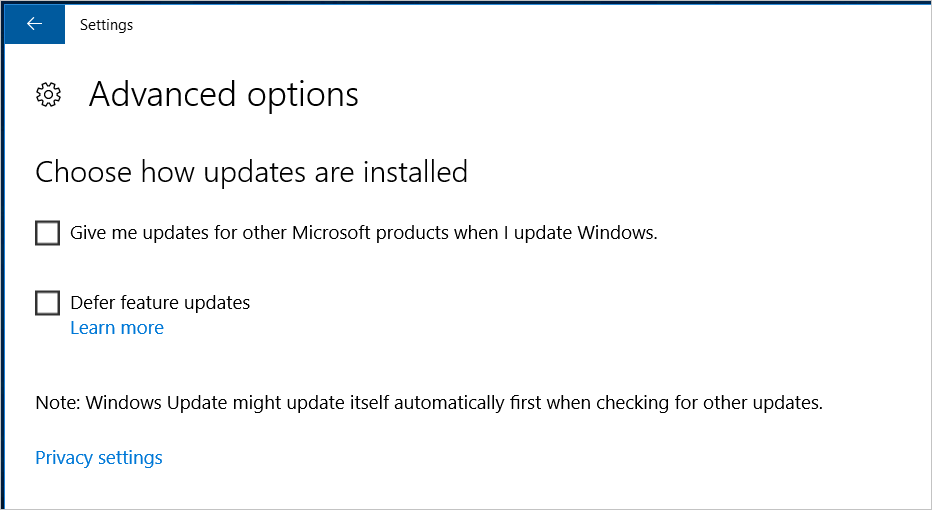This screenshot has height=510, width=932.
Task: Click the "Choose how updates are installed" heading
Action: 251,172
